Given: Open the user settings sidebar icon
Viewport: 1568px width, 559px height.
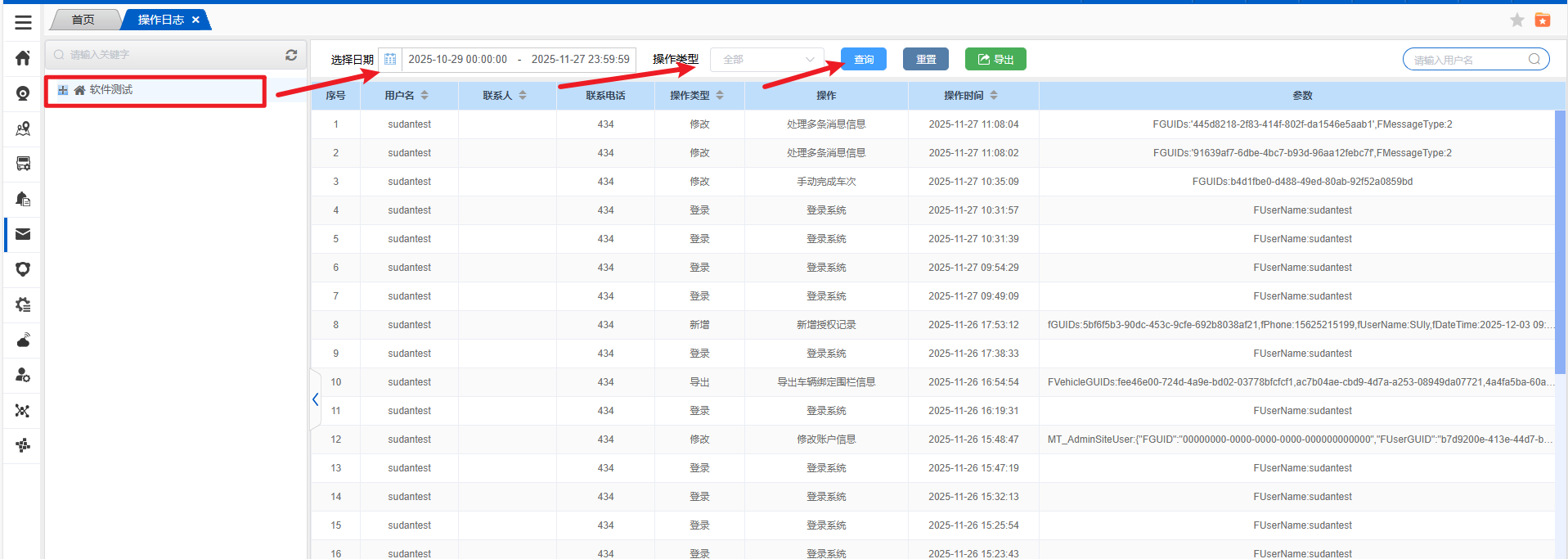Looking at the screenshot, I should pyautogui.click(x=23, y=375).
